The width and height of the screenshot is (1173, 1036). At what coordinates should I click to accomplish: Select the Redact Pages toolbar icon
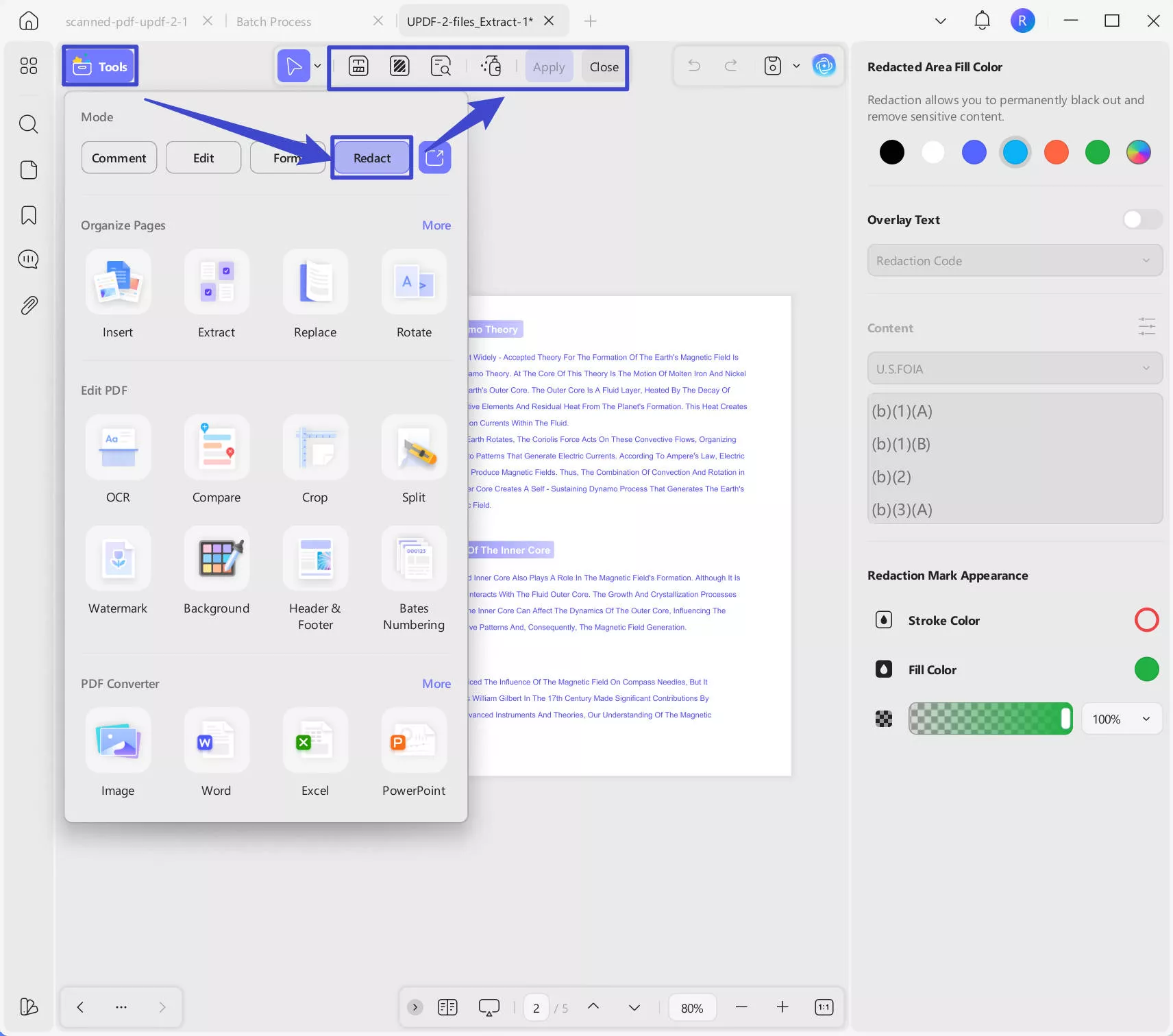[x=399, y=66]
